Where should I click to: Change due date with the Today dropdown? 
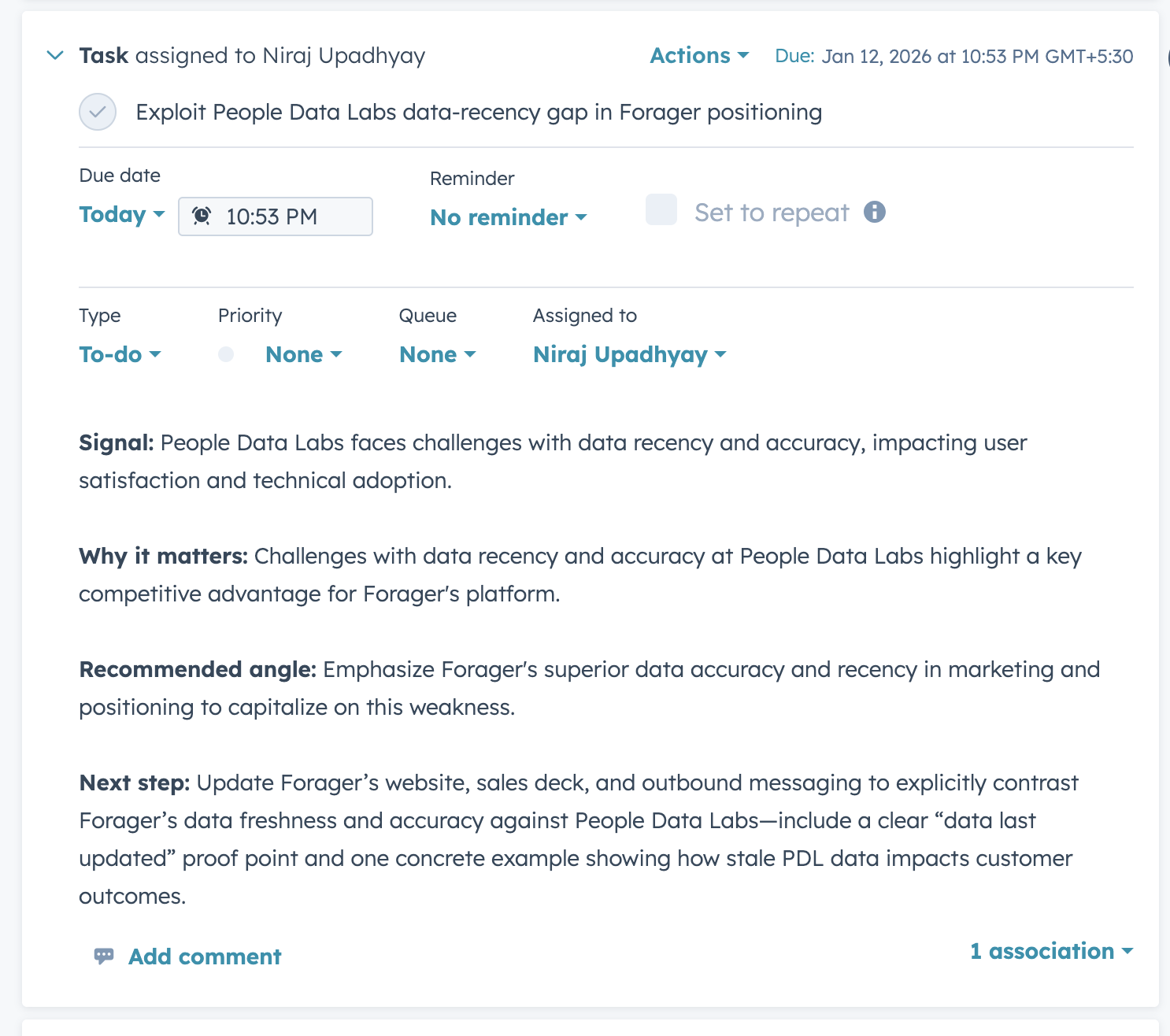pos(120,214)
